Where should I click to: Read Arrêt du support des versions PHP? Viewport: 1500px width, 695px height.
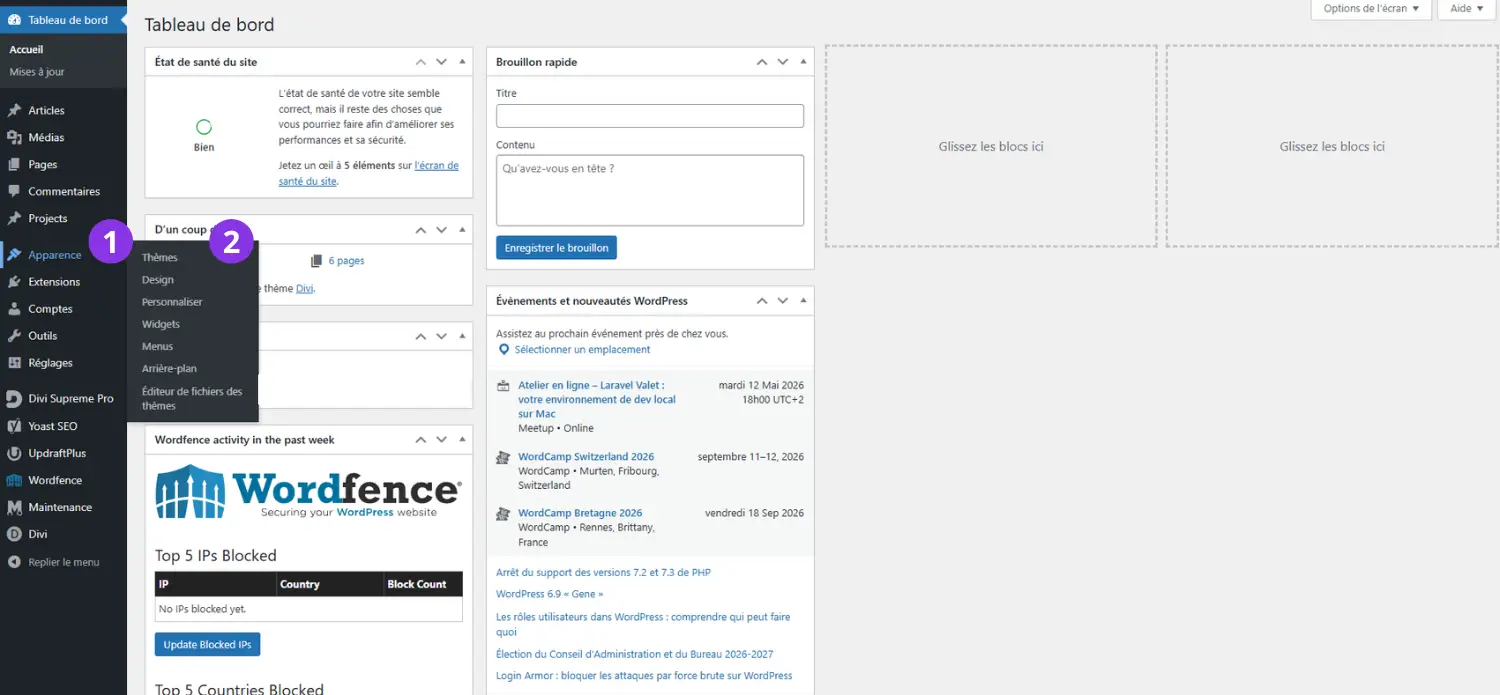pos(603,573)
